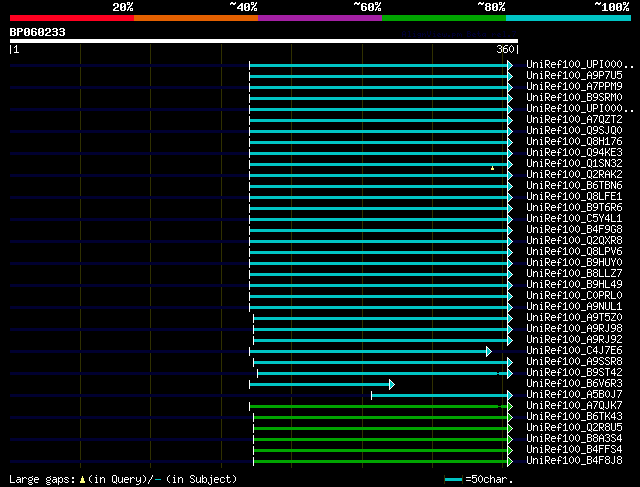This screenshot has height=487, width=640.
Task: Click the cyan alignment bar of A5B0J7
Action: pyautogui.click(x=440, y=396)
